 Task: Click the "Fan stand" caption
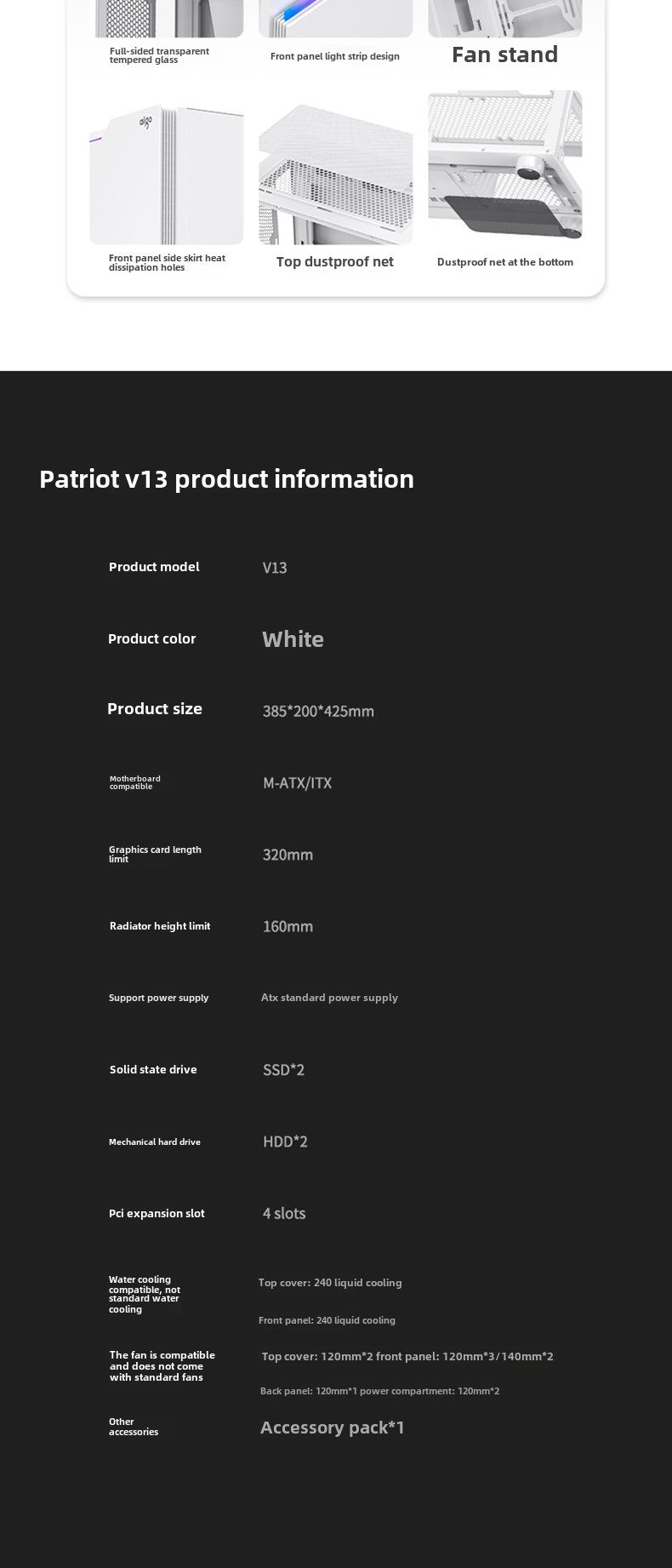(x=504, y=55)
